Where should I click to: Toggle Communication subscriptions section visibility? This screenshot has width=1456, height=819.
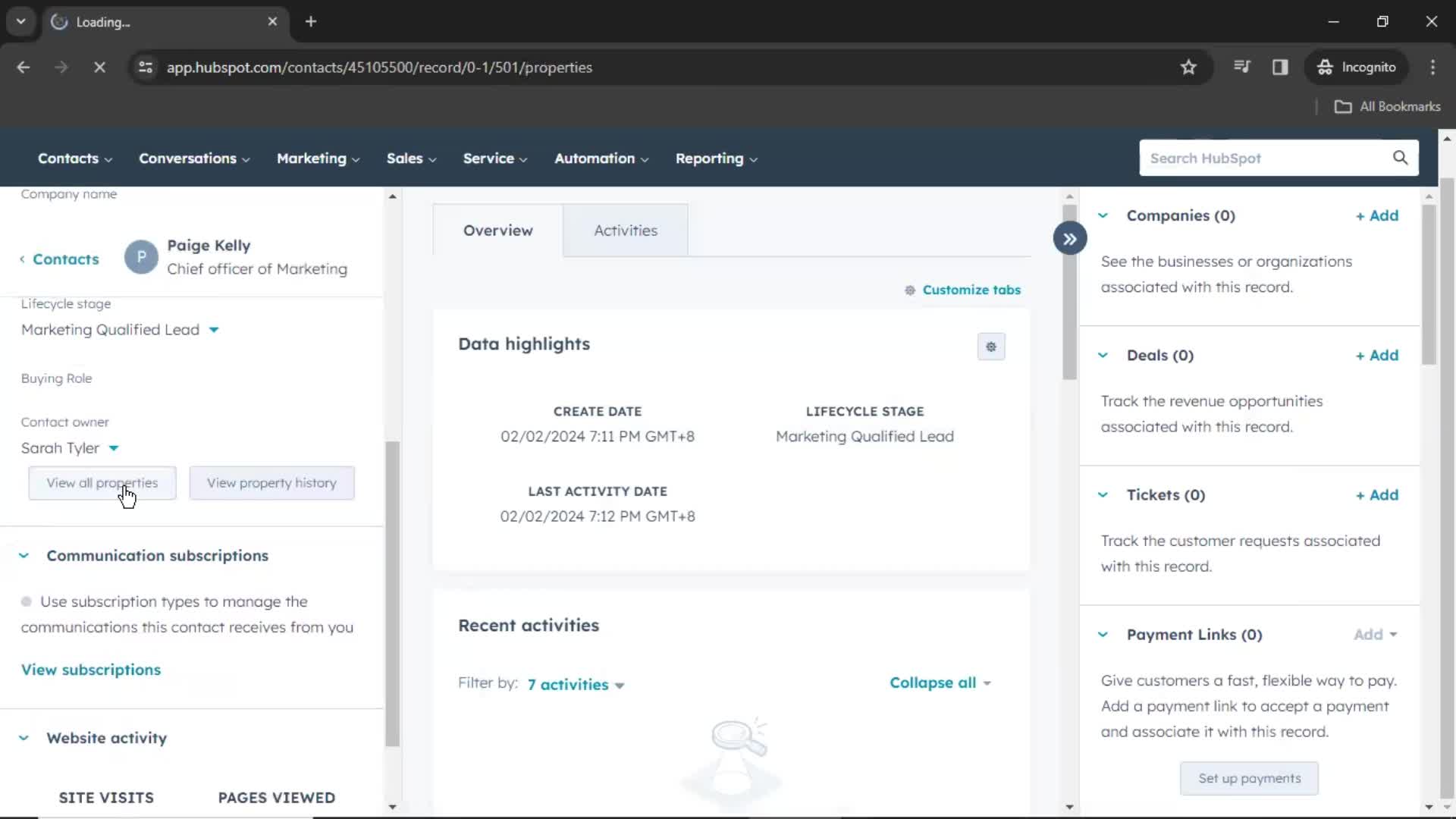coord(23,555)
